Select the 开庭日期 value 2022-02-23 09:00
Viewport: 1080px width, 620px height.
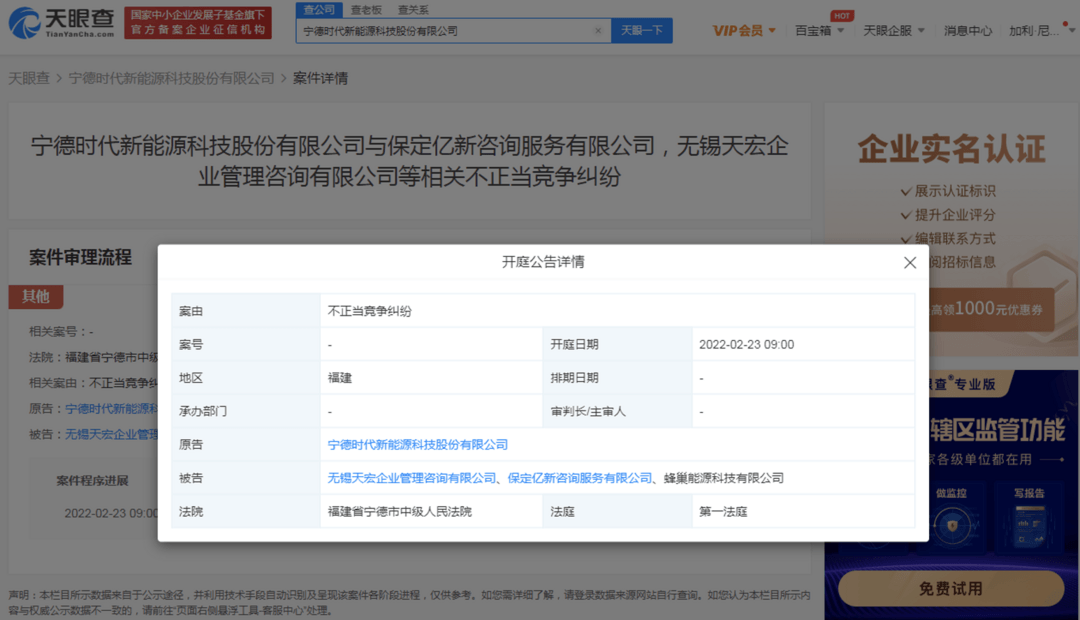tap(747, 344)
